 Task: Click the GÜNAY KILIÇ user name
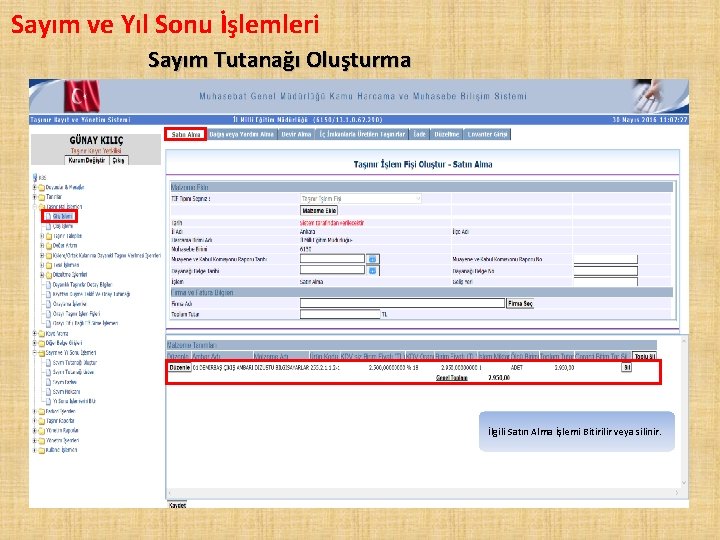pos(96,141)
